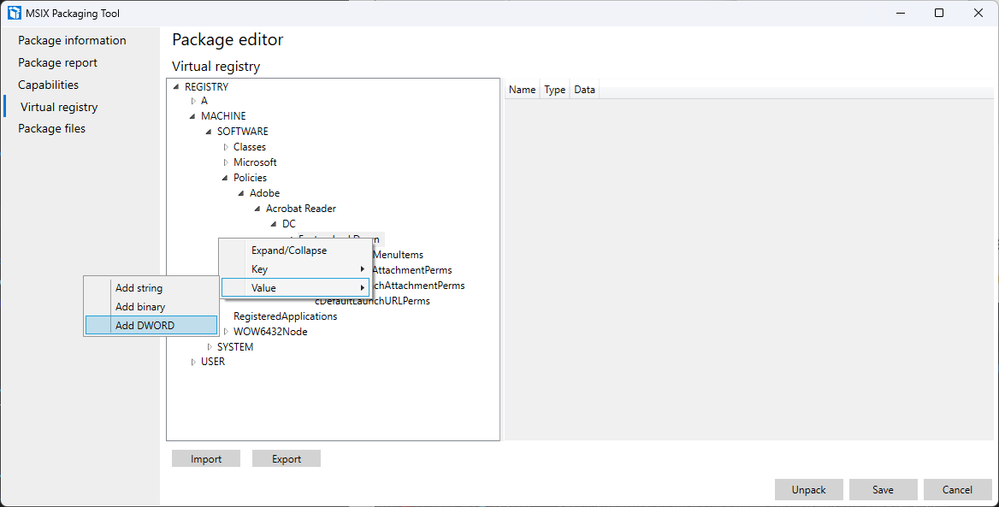Collapse the Policies node arrow
Image resolution: width=999 pixels, height=507 pixels.
pyautogui.click(x=225, y=178)
